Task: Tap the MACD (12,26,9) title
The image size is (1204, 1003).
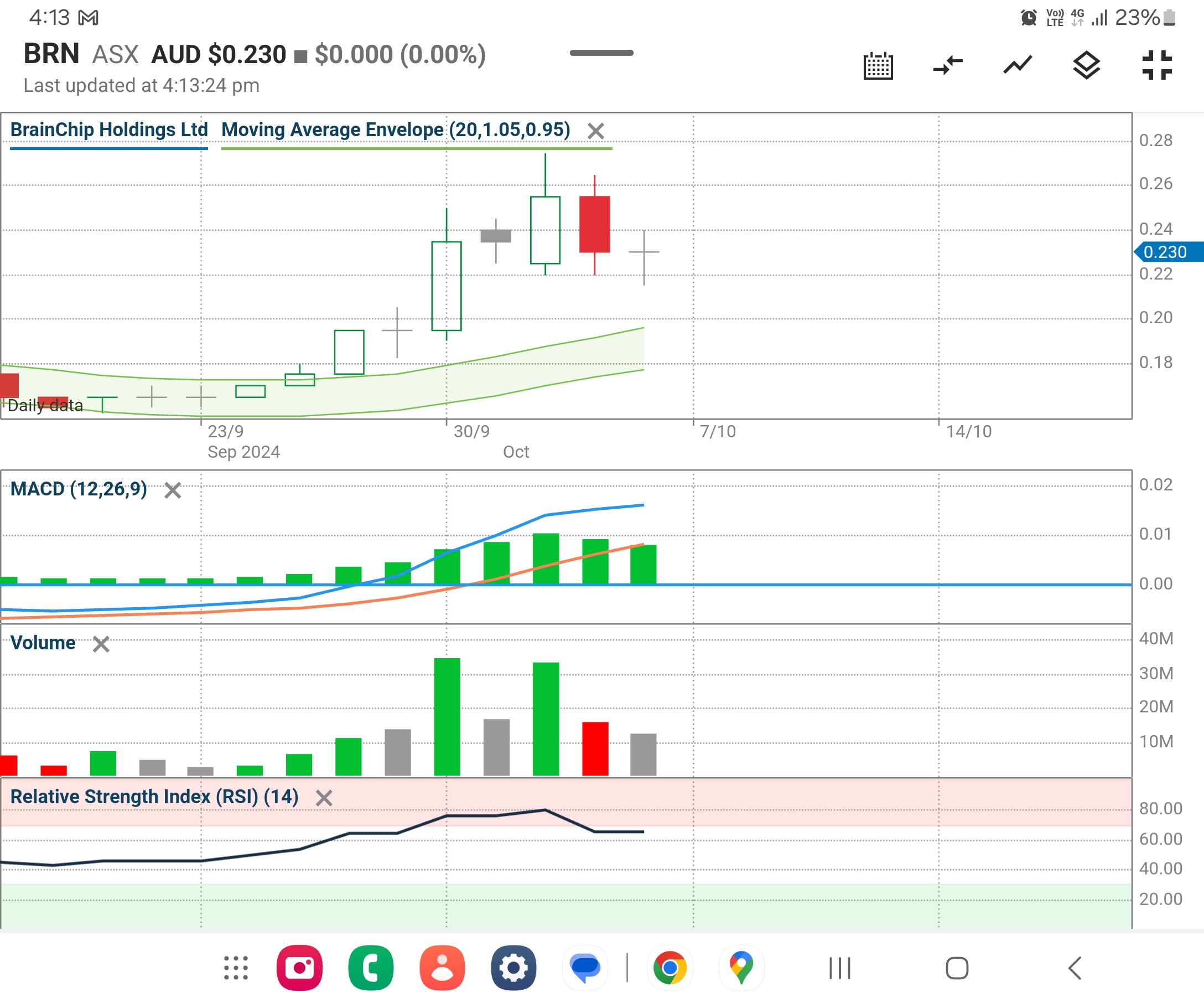Action: tap(79, 489)
